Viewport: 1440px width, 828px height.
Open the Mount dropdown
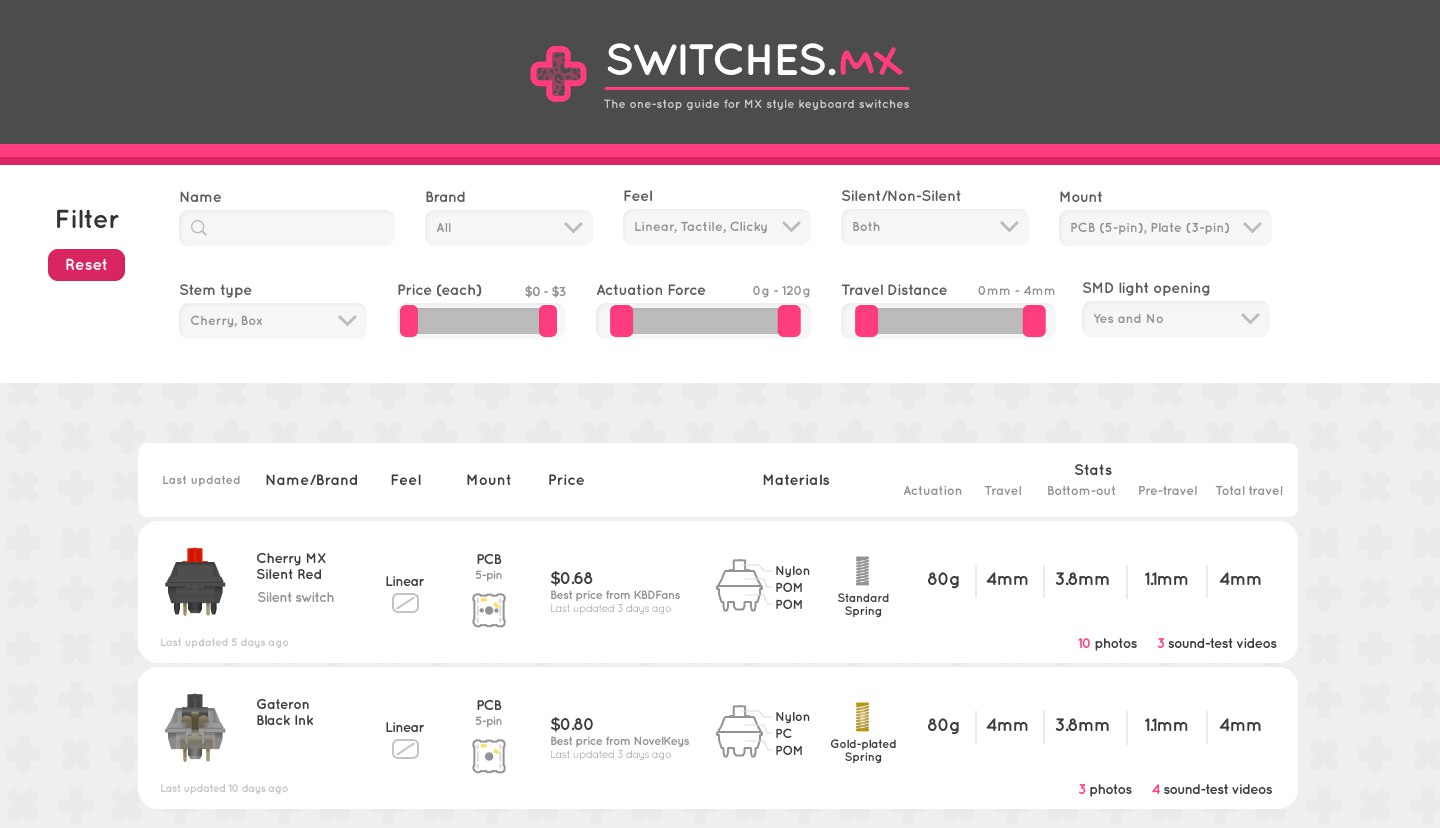tap(1165, 228)
